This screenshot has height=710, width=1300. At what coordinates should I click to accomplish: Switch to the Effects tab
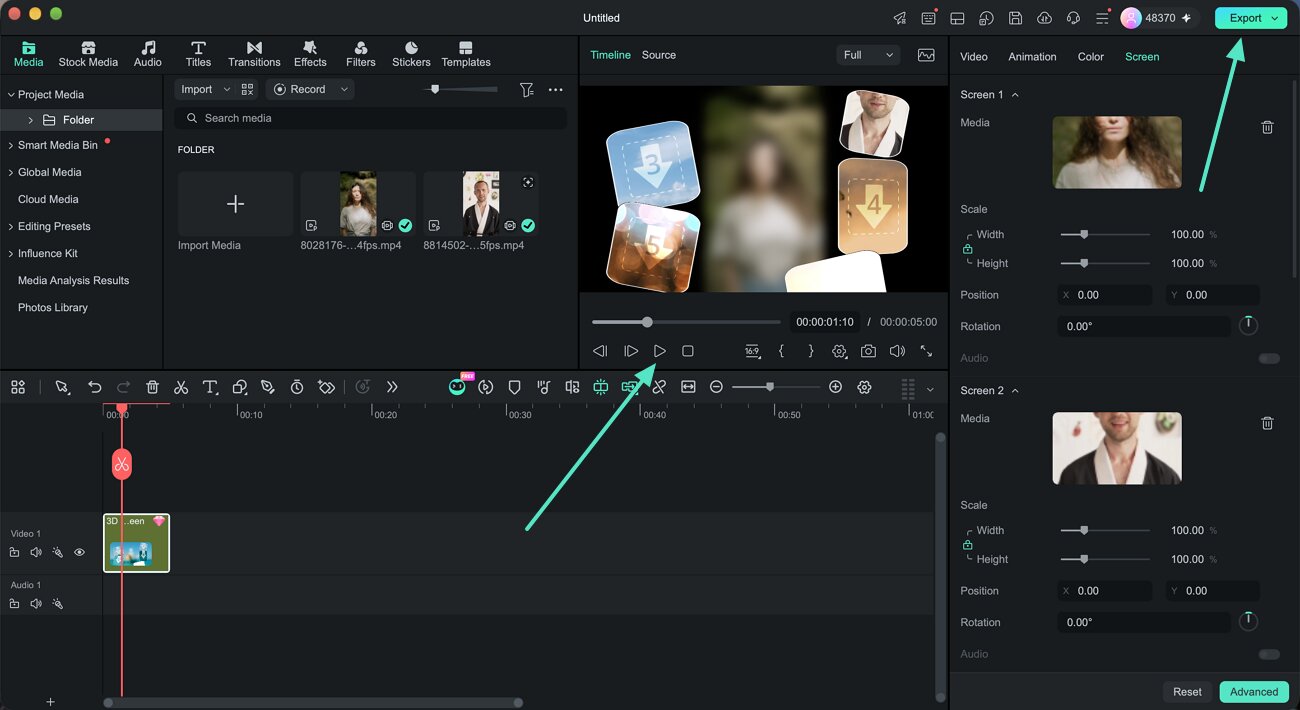click(310, 54)
